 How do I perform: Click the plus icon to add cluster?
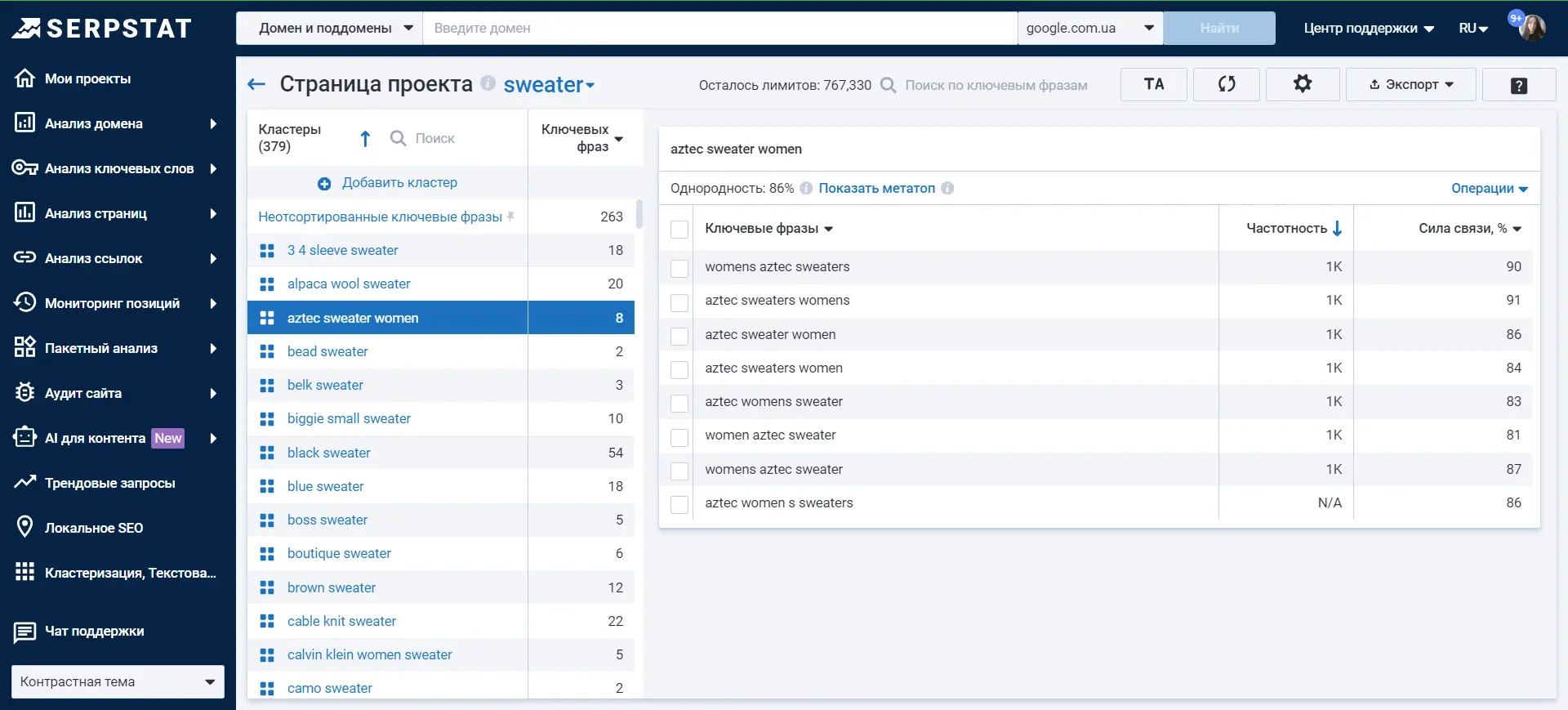pyautogui.click(x=324, y=184)
